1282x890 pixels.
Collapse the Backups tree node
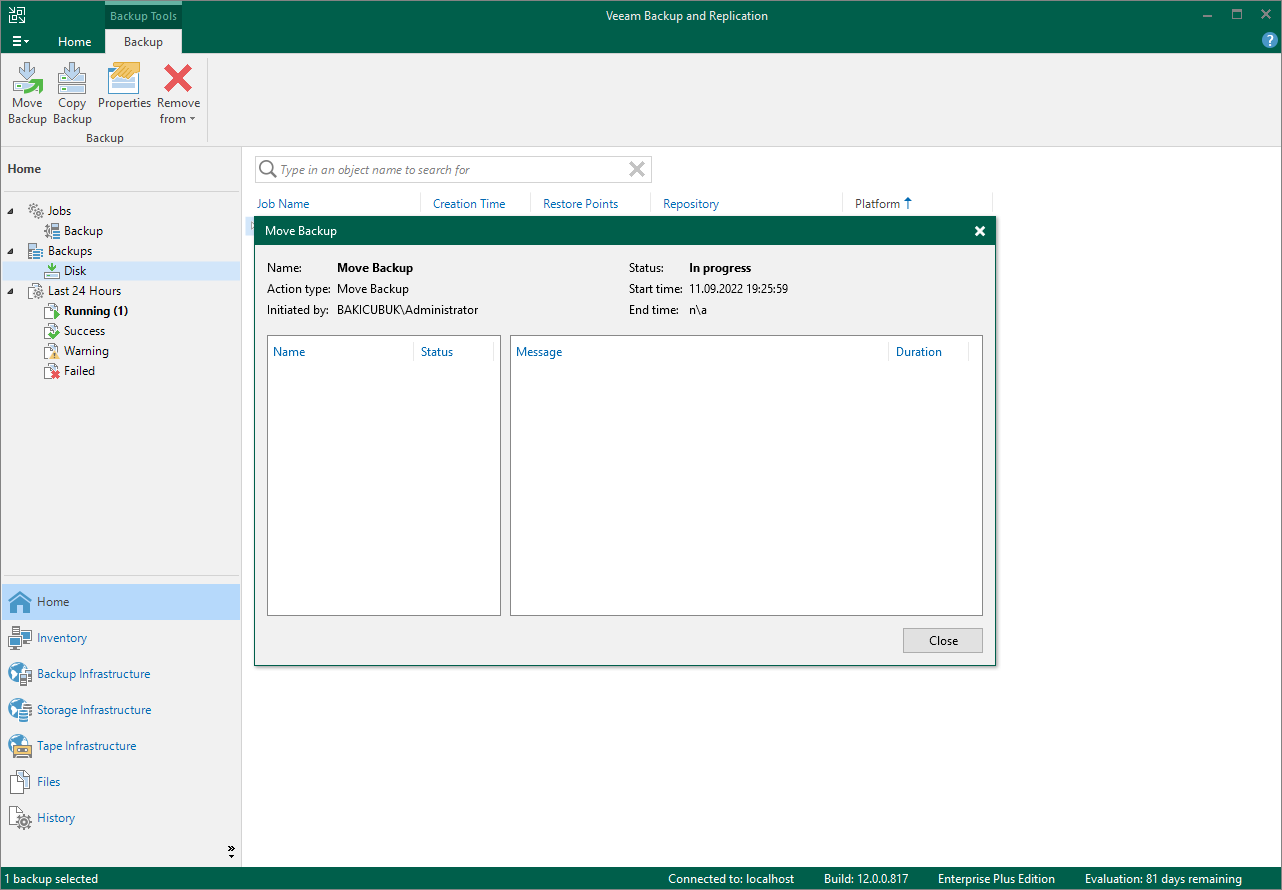pyautogui.click(x=11, y=251)
